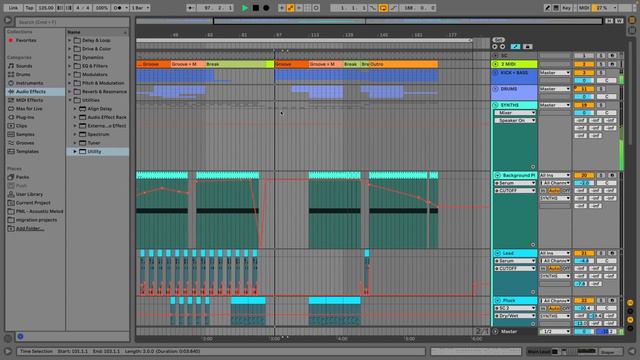Viewport: 640px width, 360px height.
Task: Toggle the In/Out section show button
Action: 630,302
